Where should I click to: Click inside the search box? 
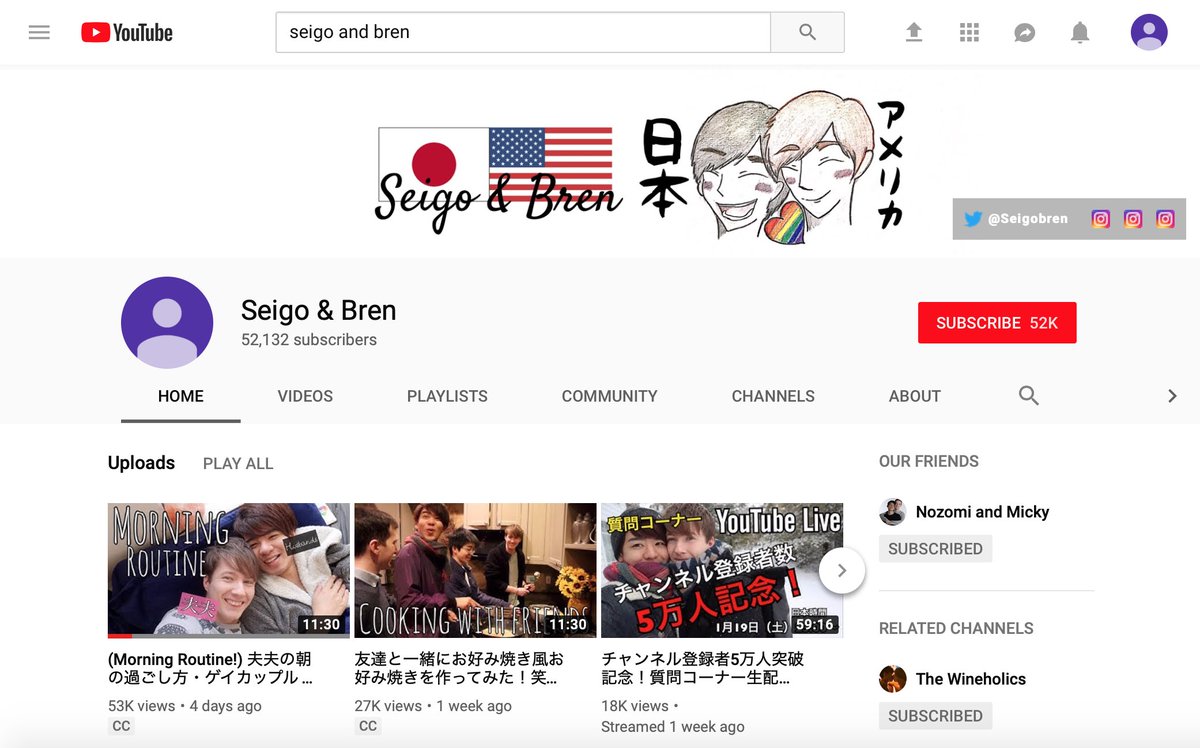[x=523, y=32]
